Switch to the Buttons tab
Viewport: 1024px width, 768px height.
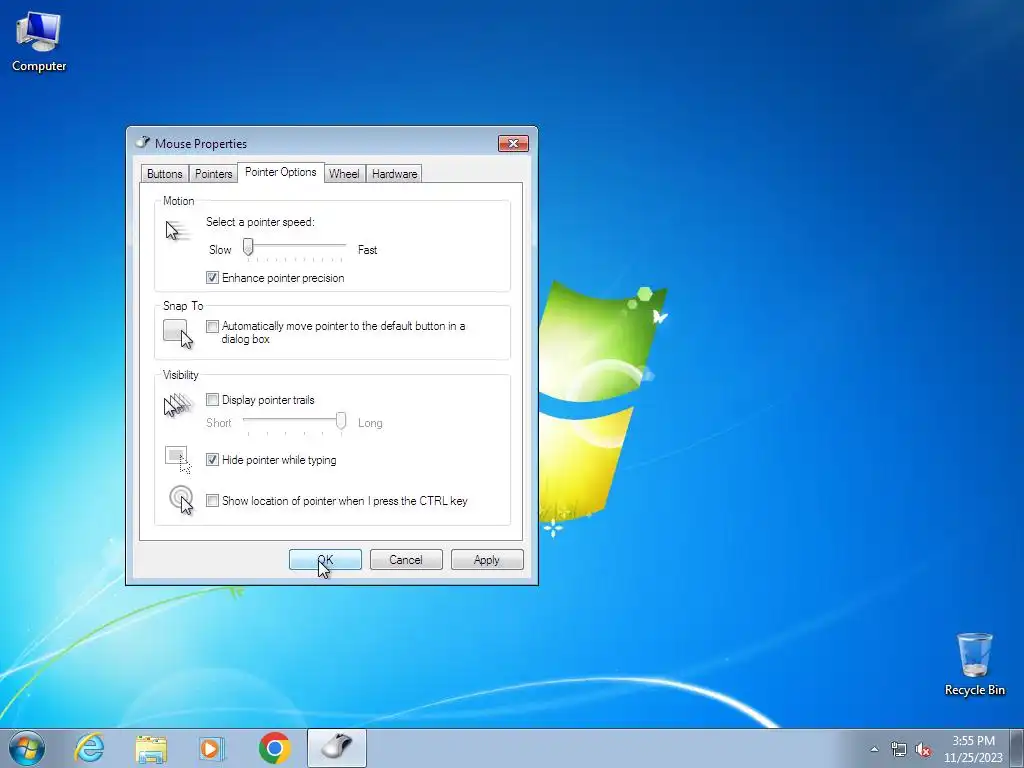click(165, 174)
